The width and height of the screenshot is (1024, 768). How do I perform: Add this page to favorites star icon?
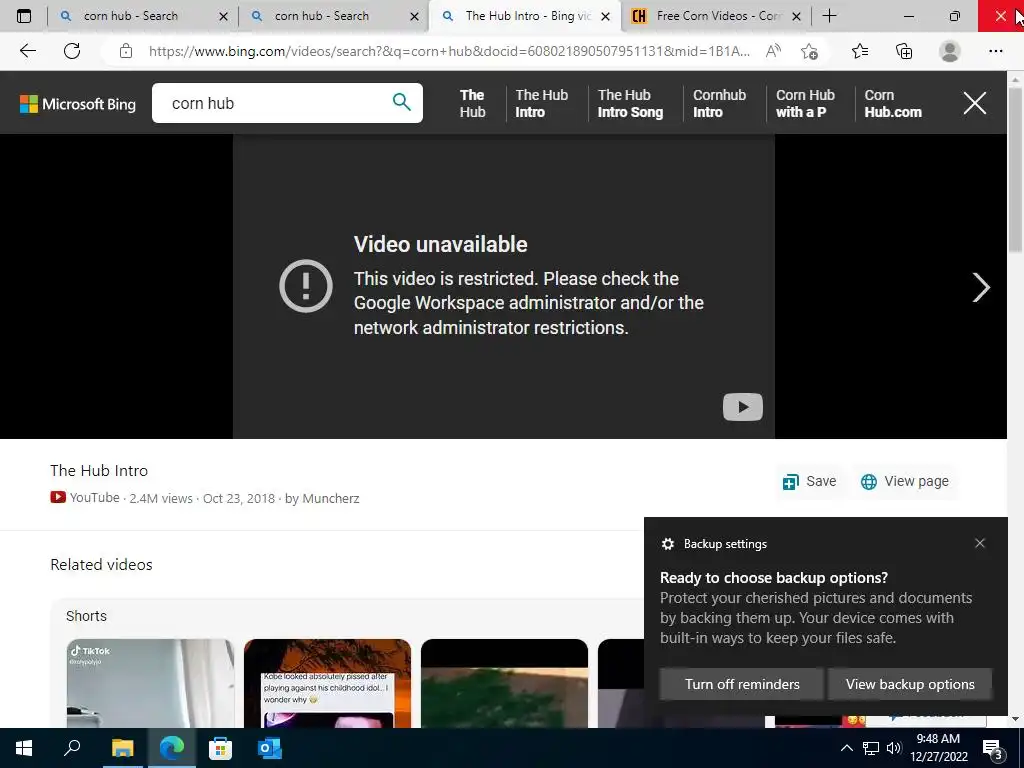pyautogui.click(x=810, y=51)
